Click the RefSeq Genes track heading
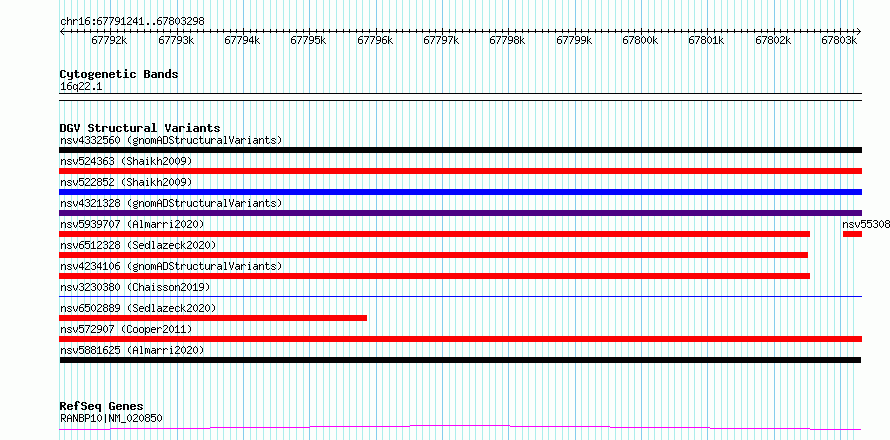The height and width of the screenshot is (440, 890). 102,407
